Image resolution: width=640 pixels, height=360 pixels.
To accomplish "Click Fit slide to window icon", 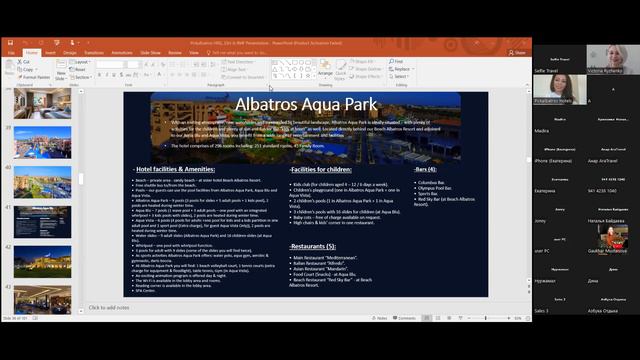I will (x=528, y=318).
